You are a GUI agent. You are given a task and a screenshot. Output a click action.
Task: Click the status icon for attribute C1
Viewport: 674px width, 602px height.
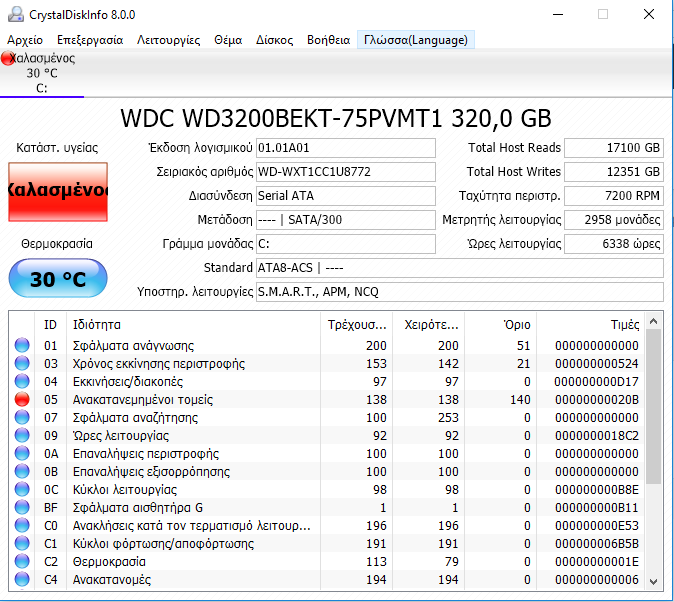(x=22, y=544)
